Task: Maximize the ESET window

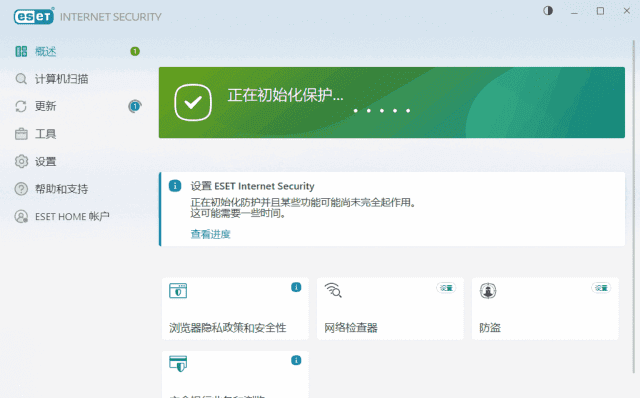Action: [600, 11]
